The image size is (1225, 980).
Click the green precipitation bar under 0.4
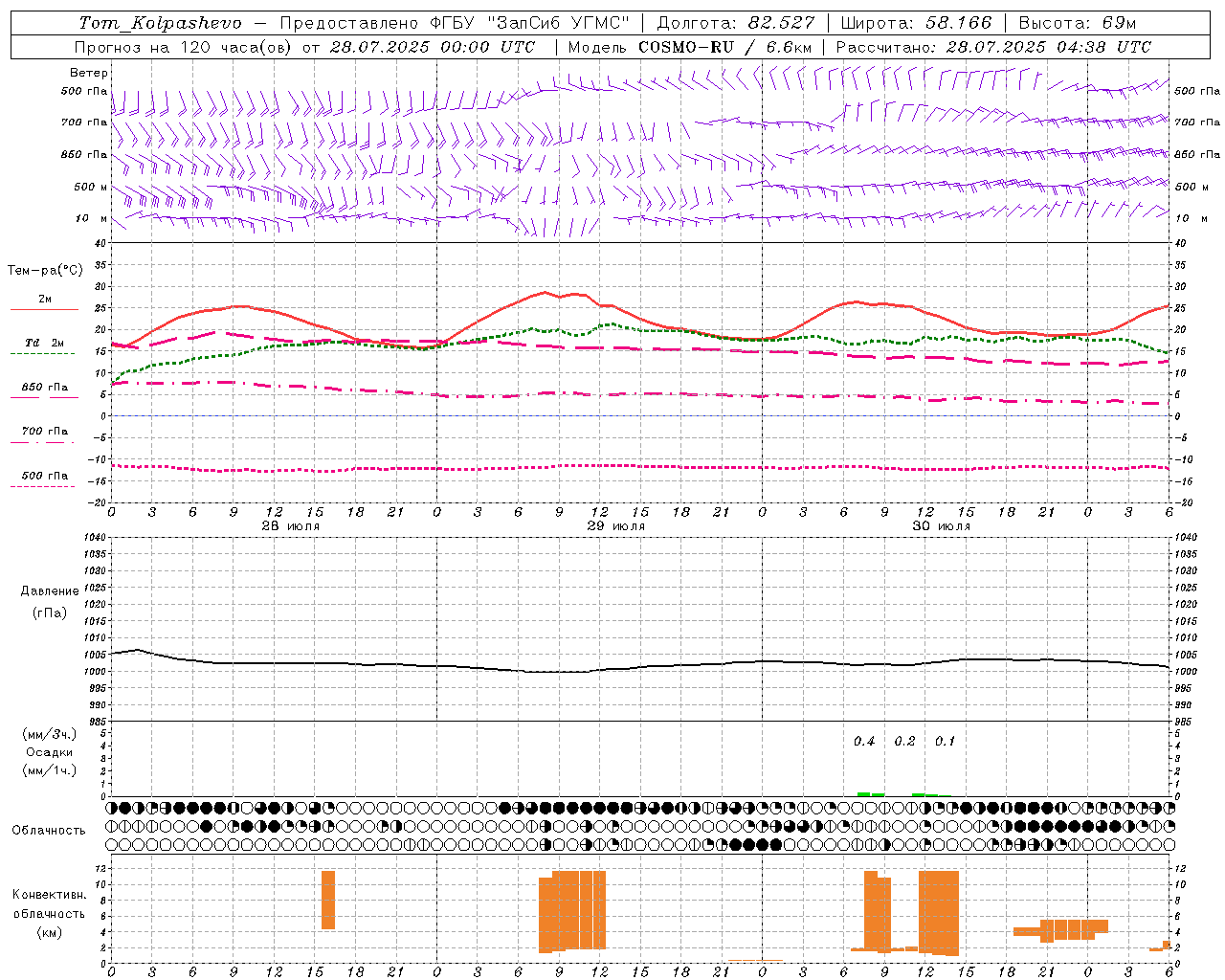863,794
